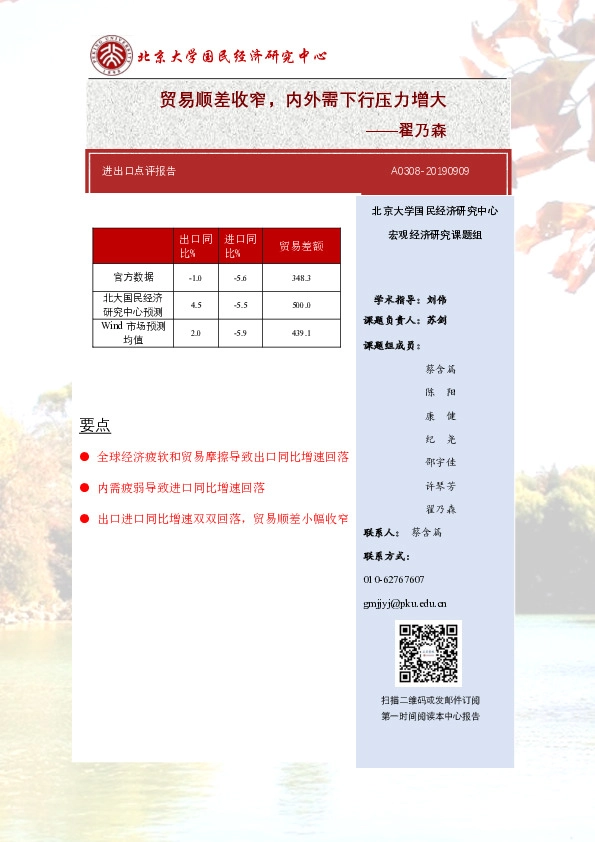
Task: Click the row label 北大国民经济研究中心预测
Action: tap(133, 305)
